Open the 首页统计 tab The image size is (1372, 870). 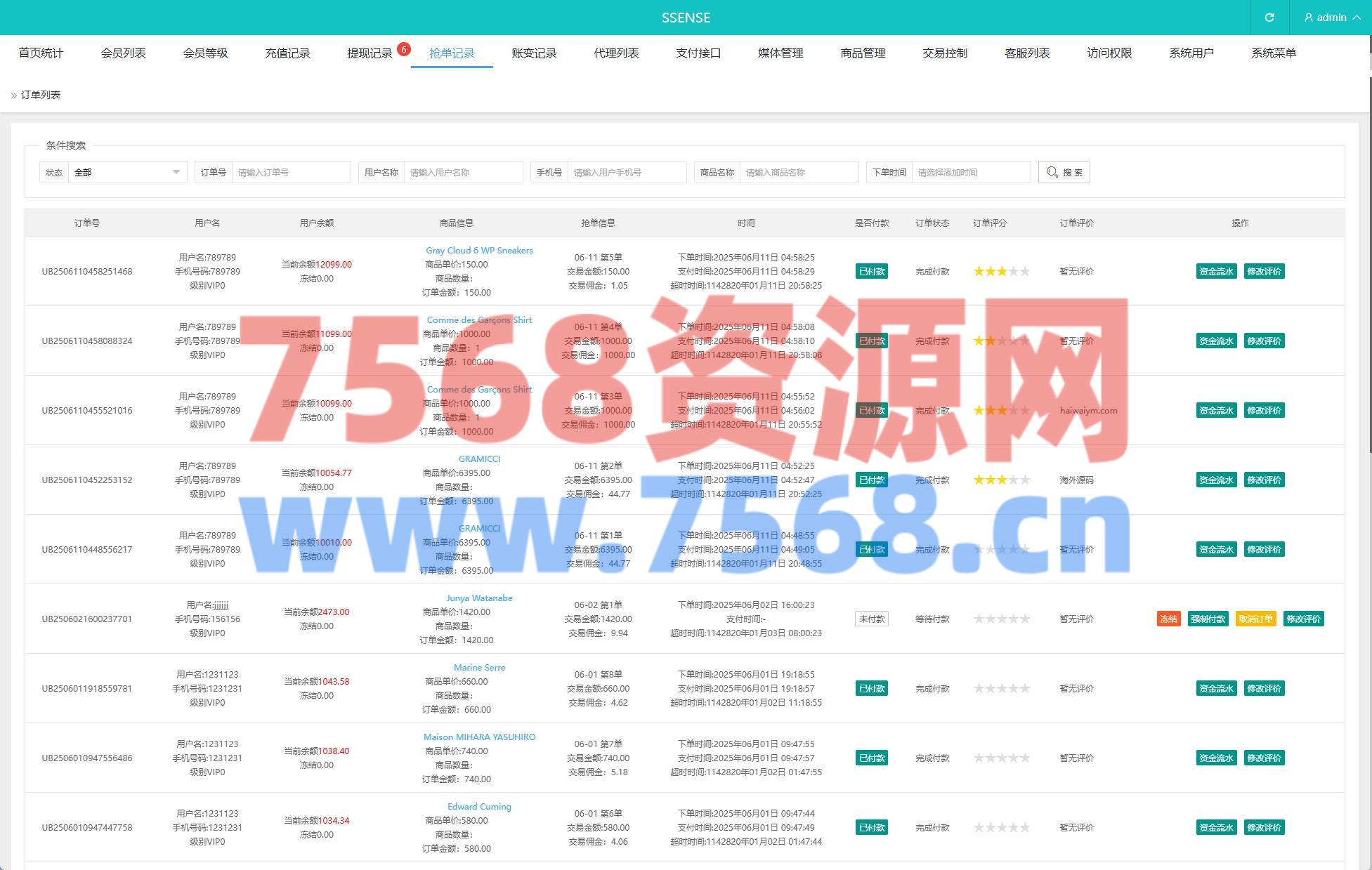click(x=41, y=53)
